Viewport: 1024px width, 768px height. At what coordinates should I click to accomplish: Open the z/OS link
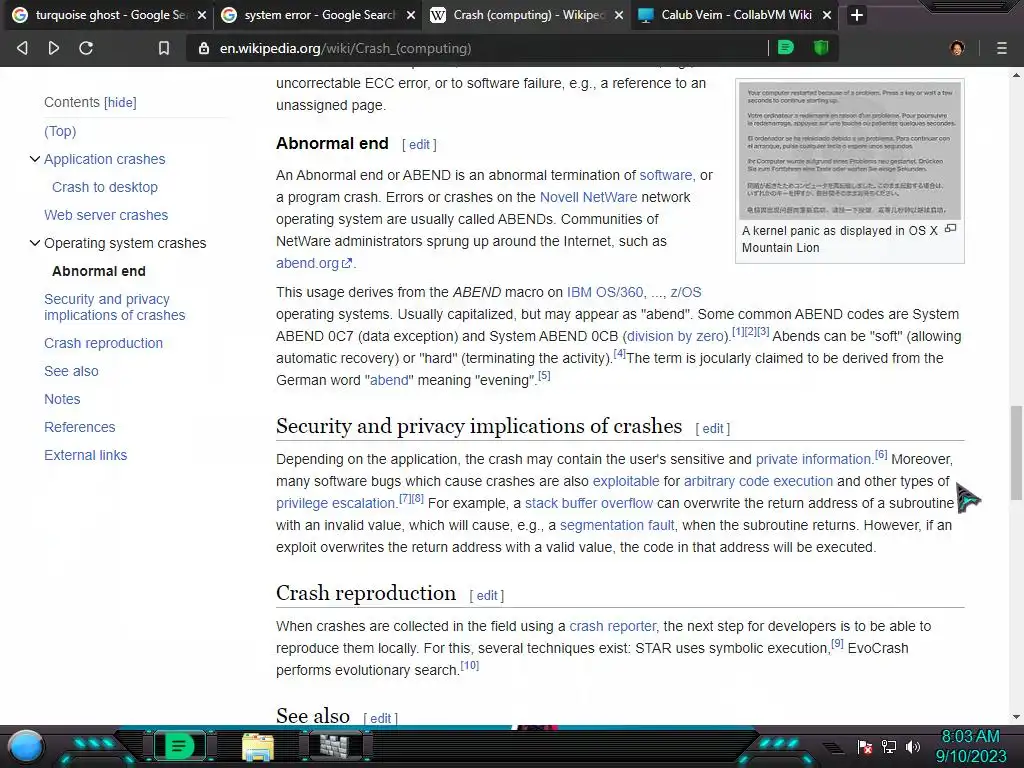686,293
